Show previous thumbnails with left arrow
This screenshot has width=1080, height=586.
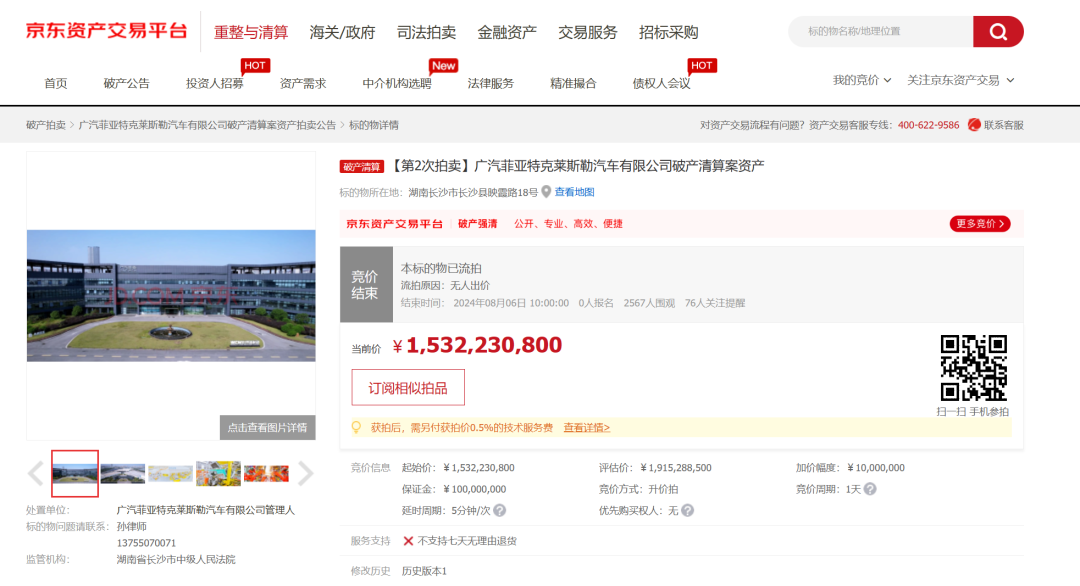click(x=36, y=473)
